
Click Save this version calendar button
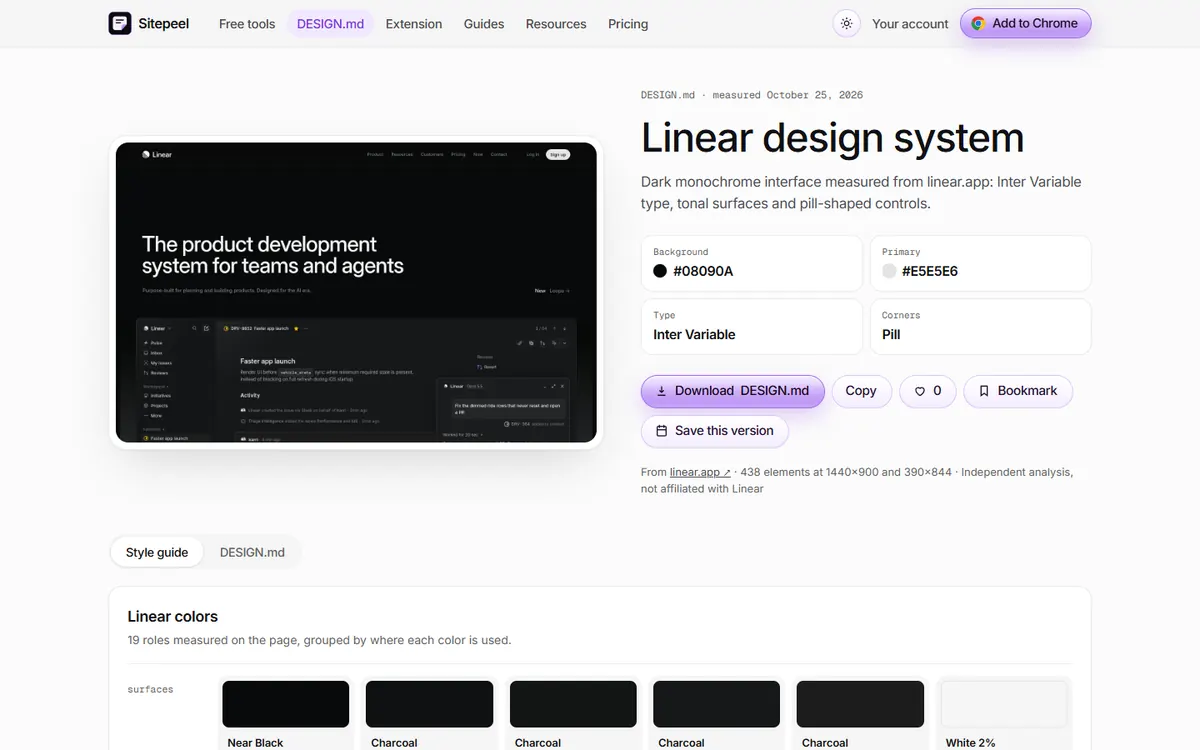[715, 431]
